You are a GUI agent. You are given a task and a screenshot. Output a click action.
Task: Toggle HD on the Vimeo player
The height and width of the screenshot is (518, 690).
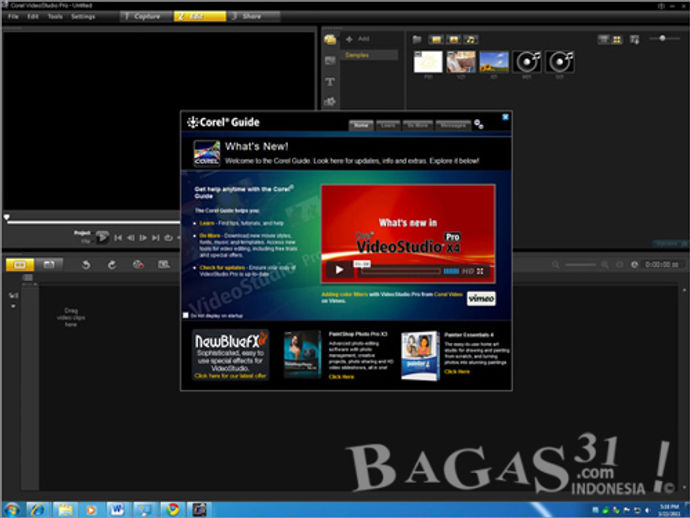pos(467,271)
